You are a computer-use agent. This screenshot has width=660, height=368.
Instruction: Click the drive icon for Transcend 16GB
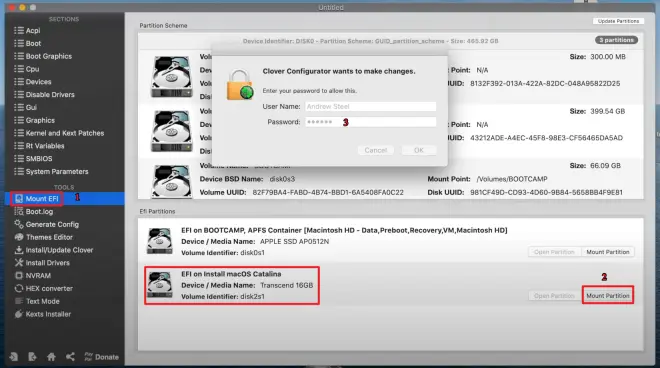click(x=159, y=284)
